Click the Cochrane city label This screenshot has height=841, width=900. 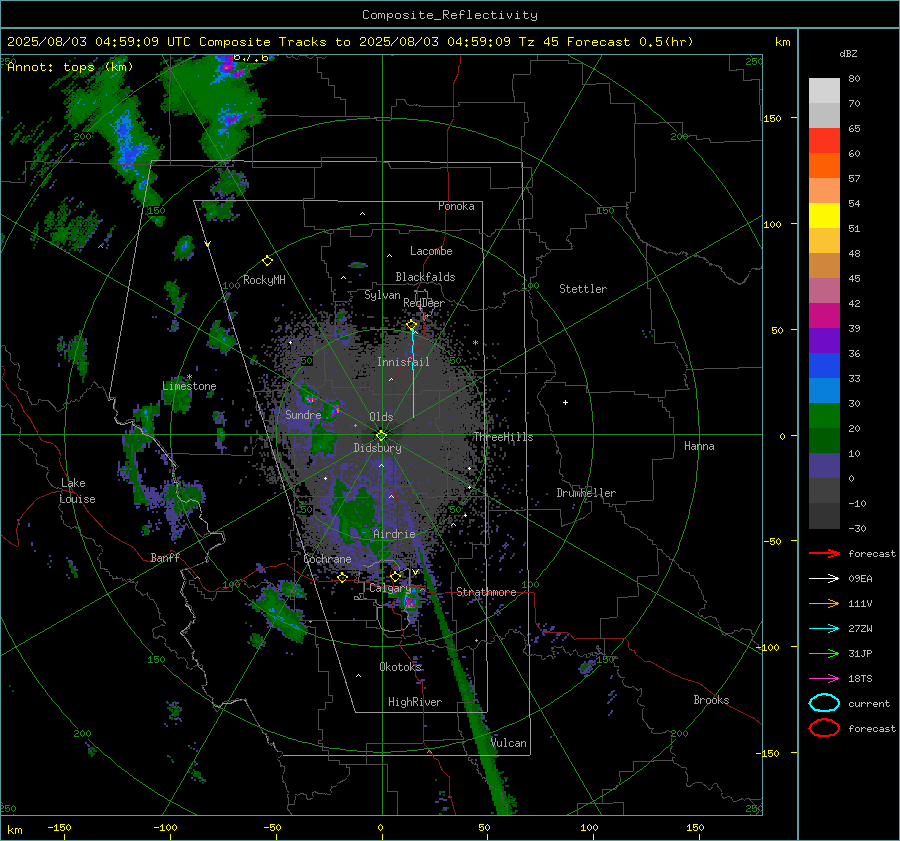coord(327,559)
